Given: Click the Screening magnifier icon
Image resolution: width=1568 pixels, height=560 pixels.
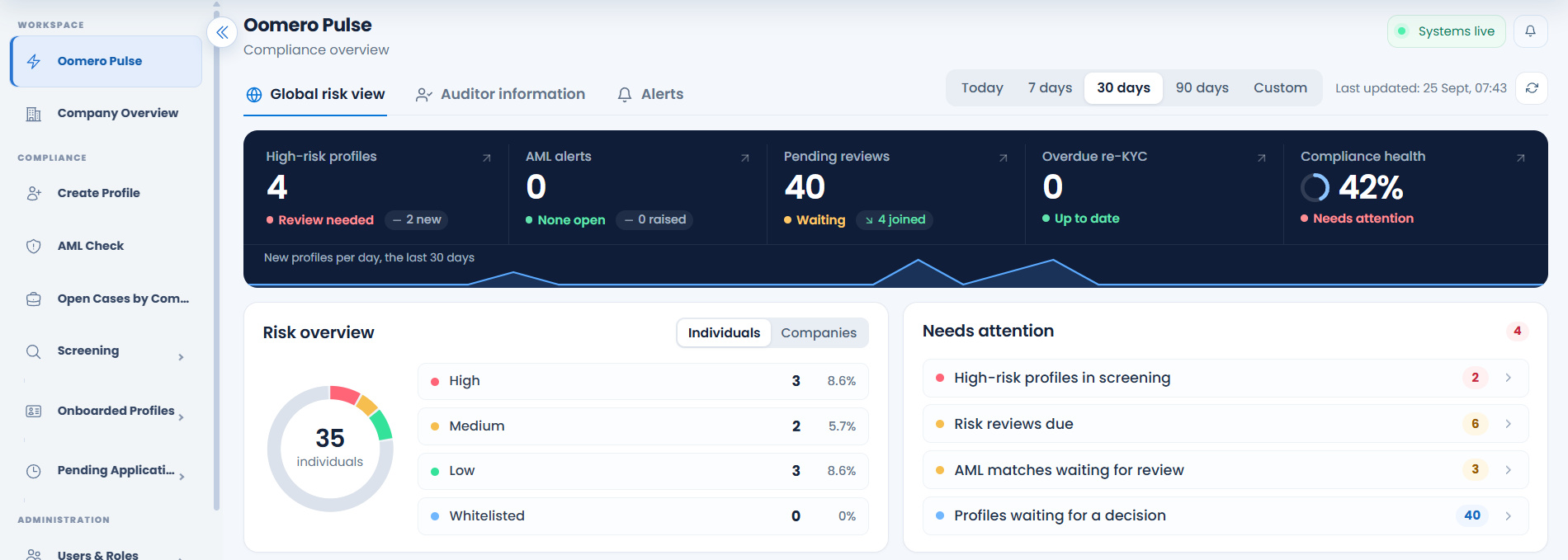Looking at the screenshot, I should (34, 351).
